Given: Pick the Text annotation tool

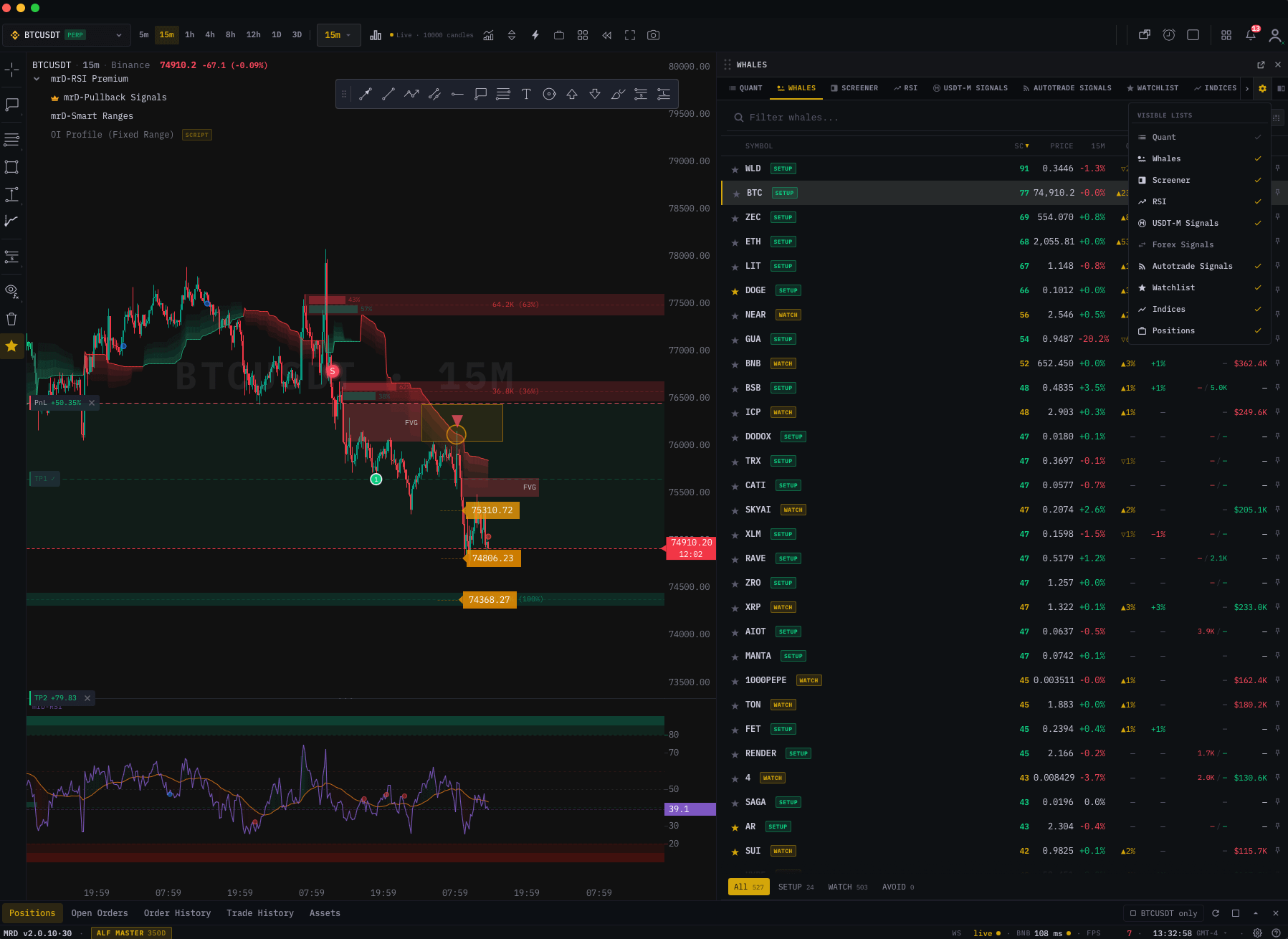Looking at the screenshot, I should (x=526, y=94).
